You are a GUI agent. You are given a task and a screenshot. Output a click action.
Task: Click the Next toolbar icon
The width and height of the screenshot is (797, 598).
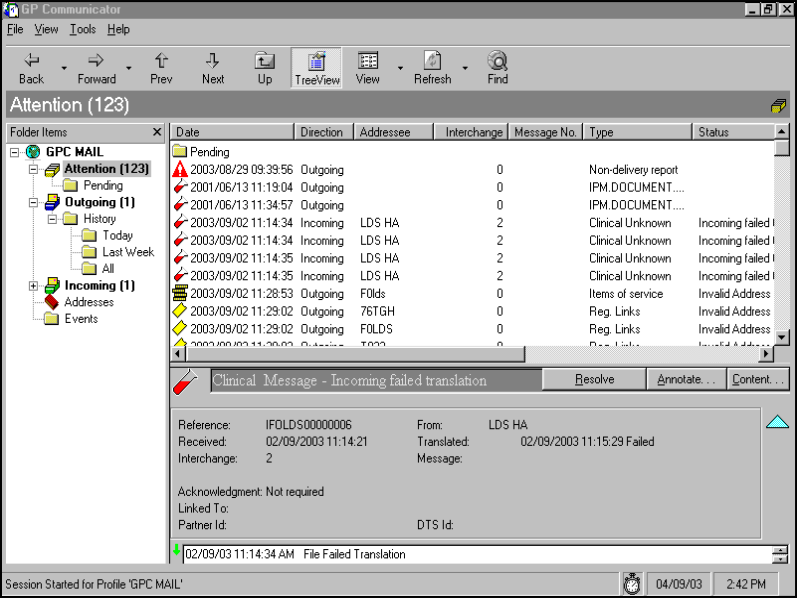pos(212,61)
